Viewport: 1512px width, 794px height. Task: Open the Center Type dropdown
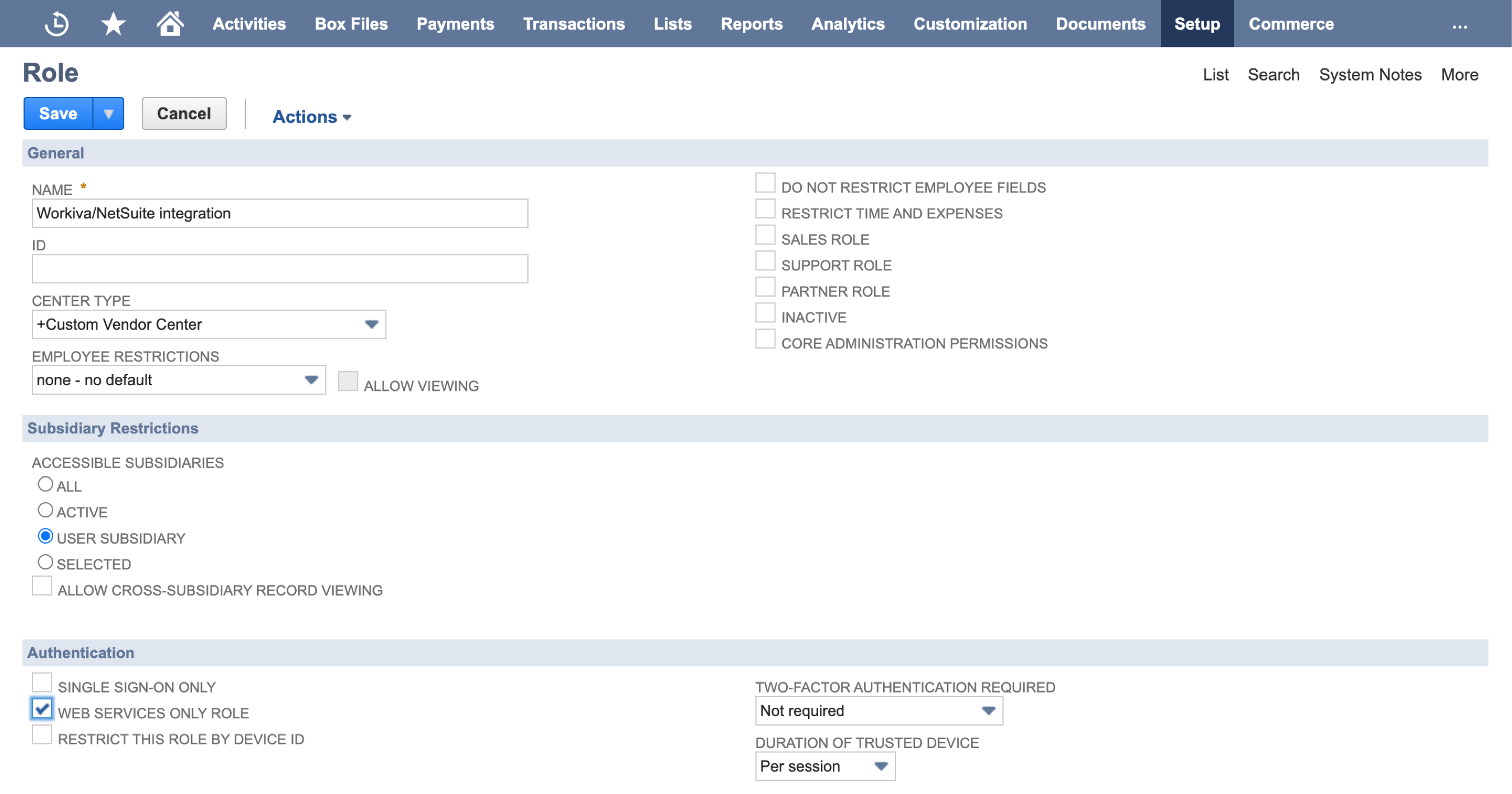pos(371,324)
